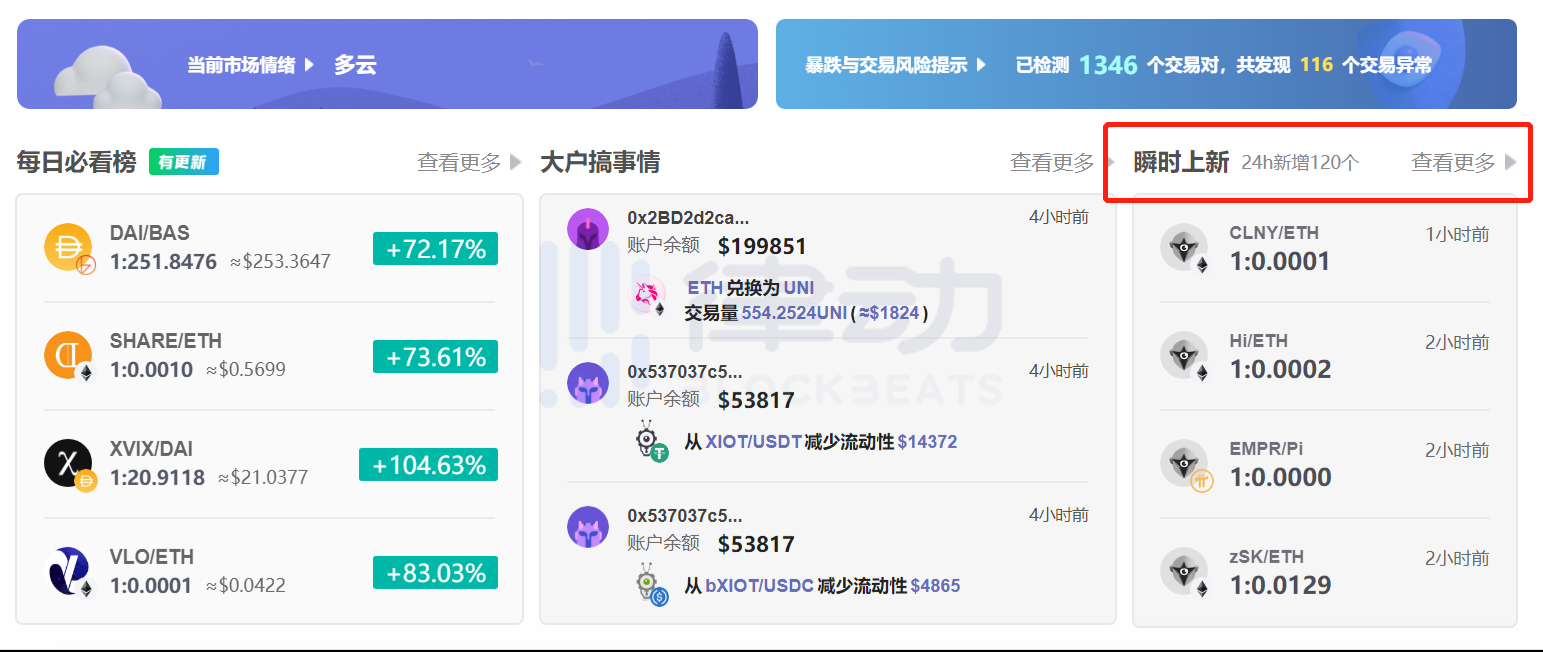The width and height of the screenshot is (1543, 652).
Task: Click the VLO/ETH token pair icon
Action: [x=70, y=573]
